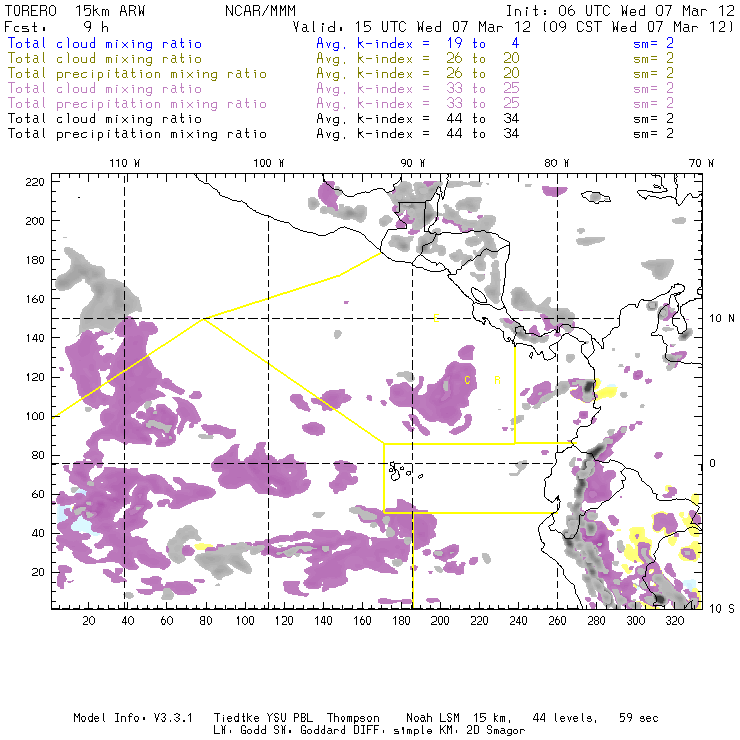
Task: Click the "TORERO 15km ARW" title text
Action: [x=75, y=11]
